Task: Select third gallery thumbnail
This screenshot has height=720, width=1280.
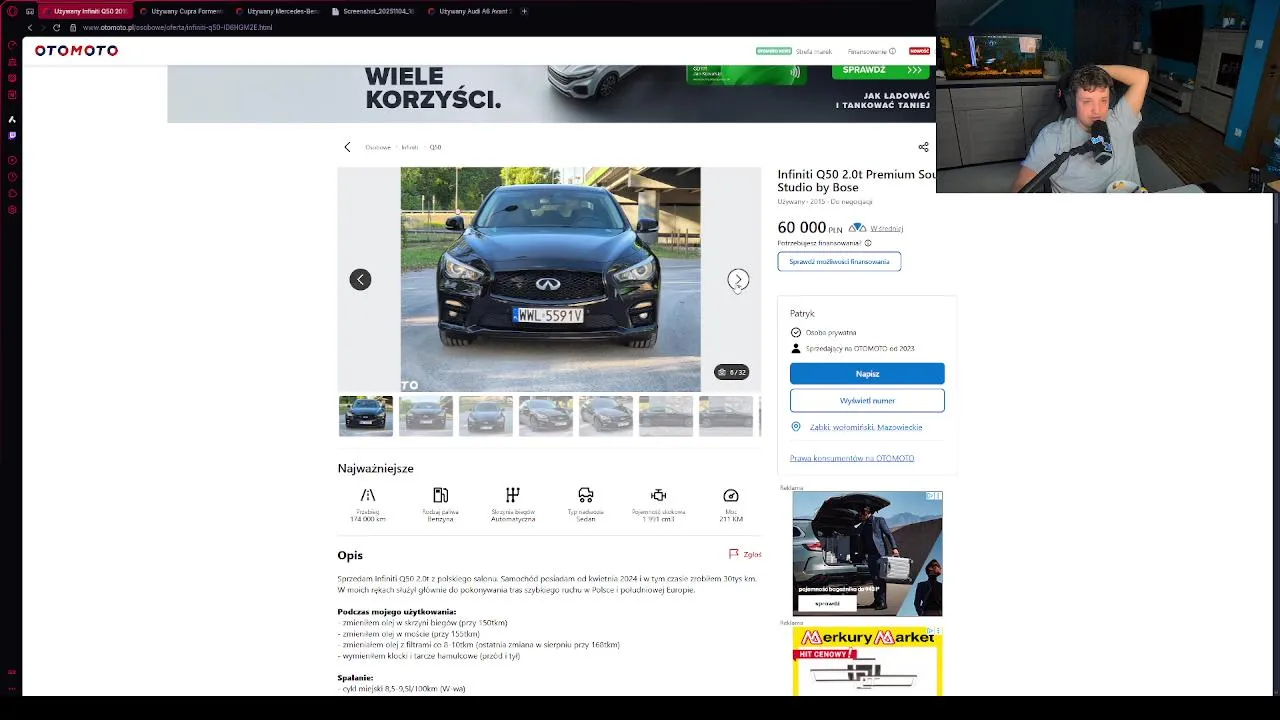Action: [486, 416]
